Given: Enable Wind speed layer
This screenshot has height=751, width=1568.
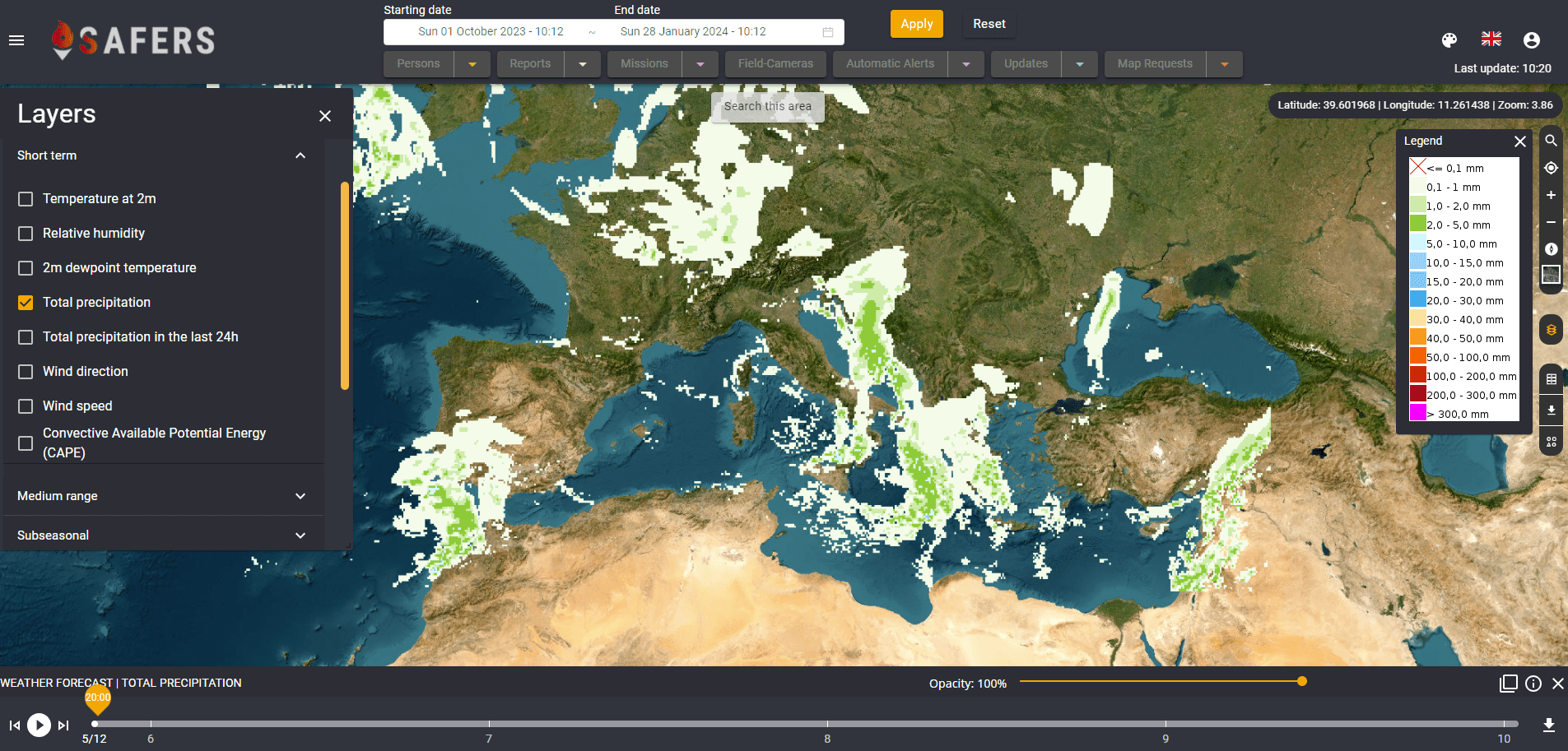Looking at the screenshot, I should (x=26, y=406).
